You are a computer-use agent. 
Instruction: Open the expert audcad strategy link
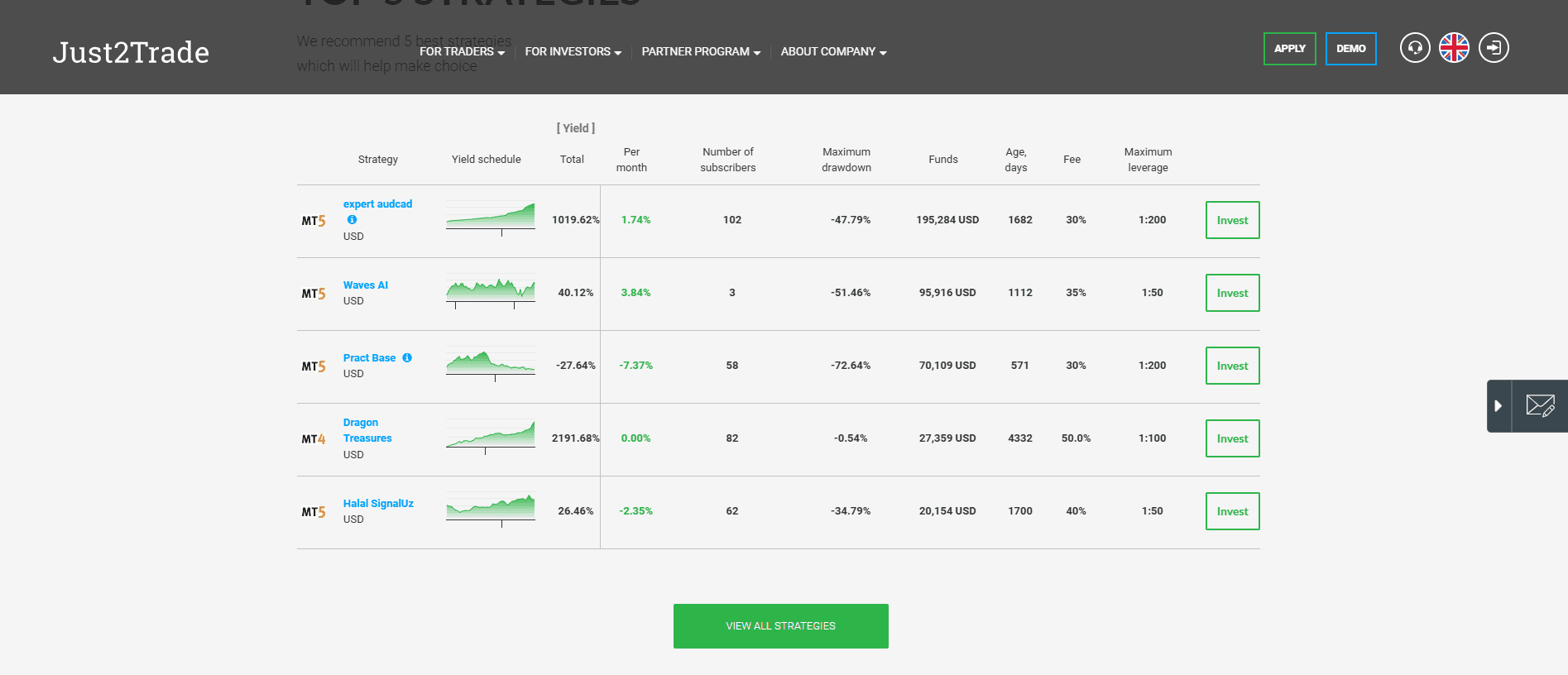[377, 204]
